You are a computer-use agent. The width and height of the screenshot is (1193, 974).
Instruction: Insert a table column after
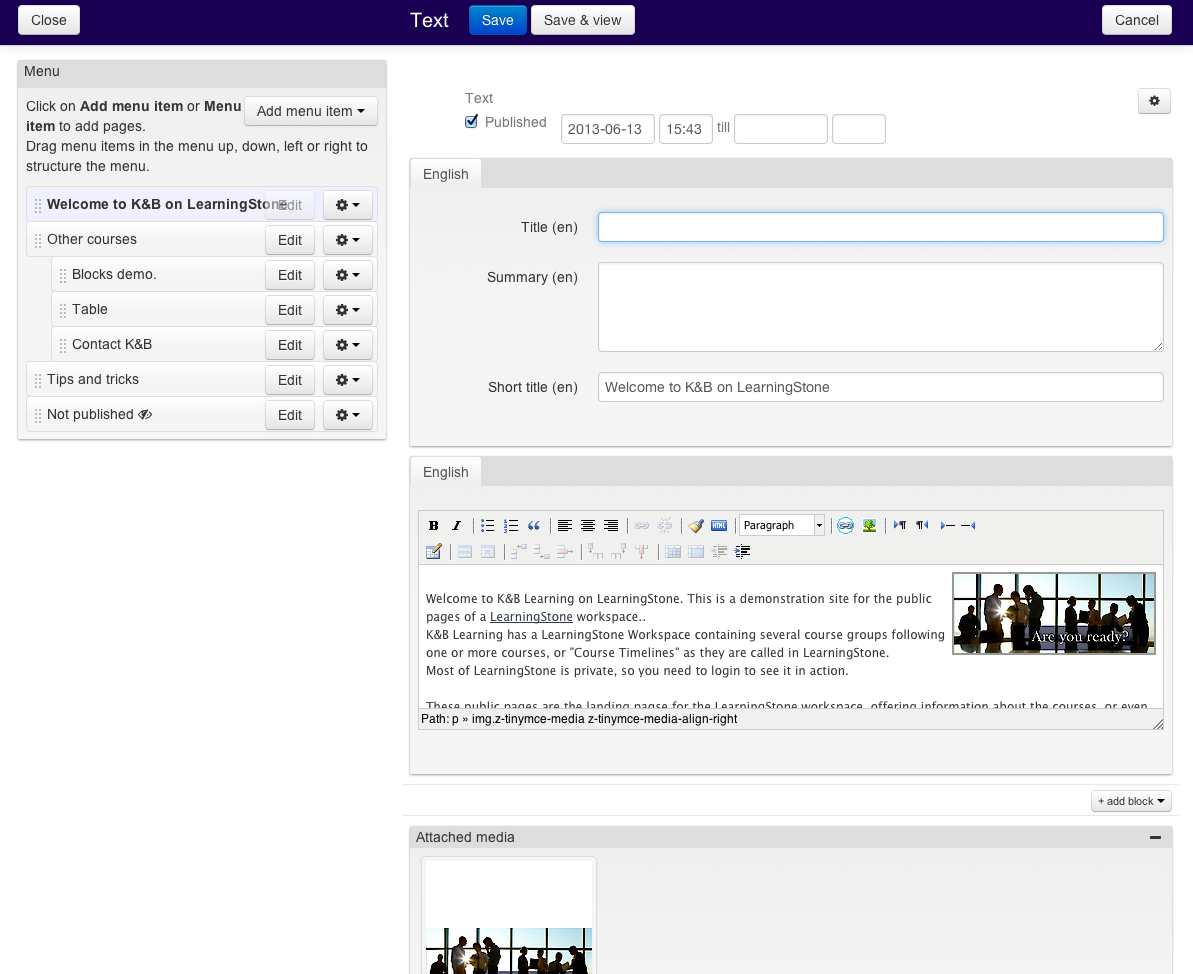coord(619,552)
